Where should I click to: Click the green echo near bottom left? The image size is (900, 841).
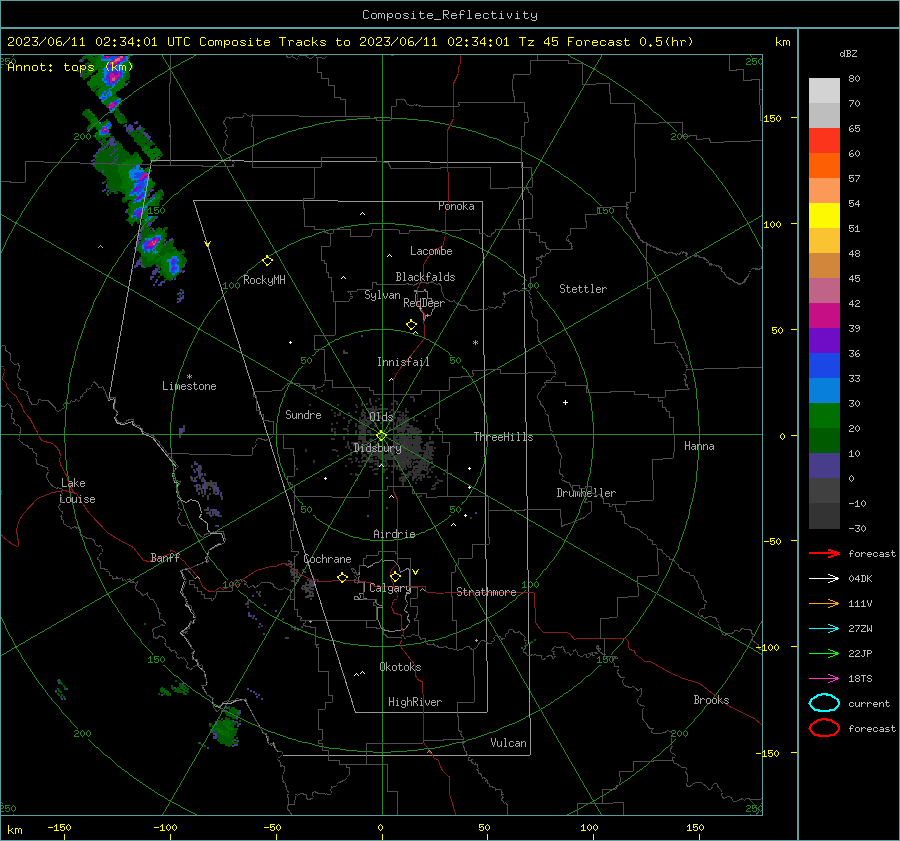(x=225, y=728)
